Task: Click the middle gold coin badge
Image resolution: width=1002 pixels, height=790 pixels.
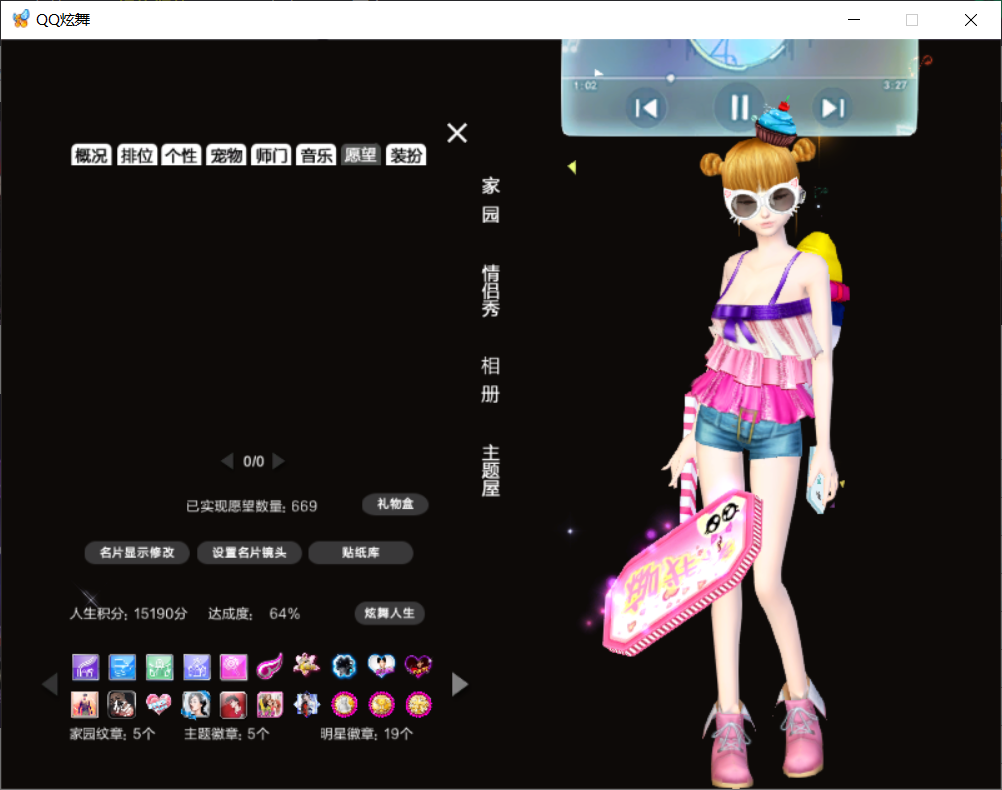Action: click(382, 705)
